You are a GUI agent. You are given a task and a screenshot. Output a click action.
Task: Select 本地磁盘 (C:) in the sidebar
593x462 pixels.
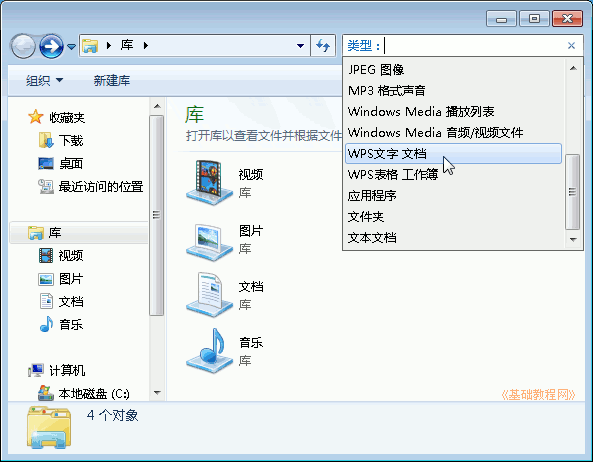(84, 393)
